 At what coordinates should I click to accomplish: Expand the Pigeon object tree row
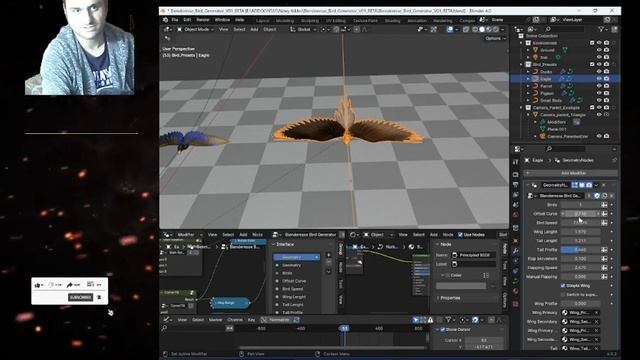point(528,93)
